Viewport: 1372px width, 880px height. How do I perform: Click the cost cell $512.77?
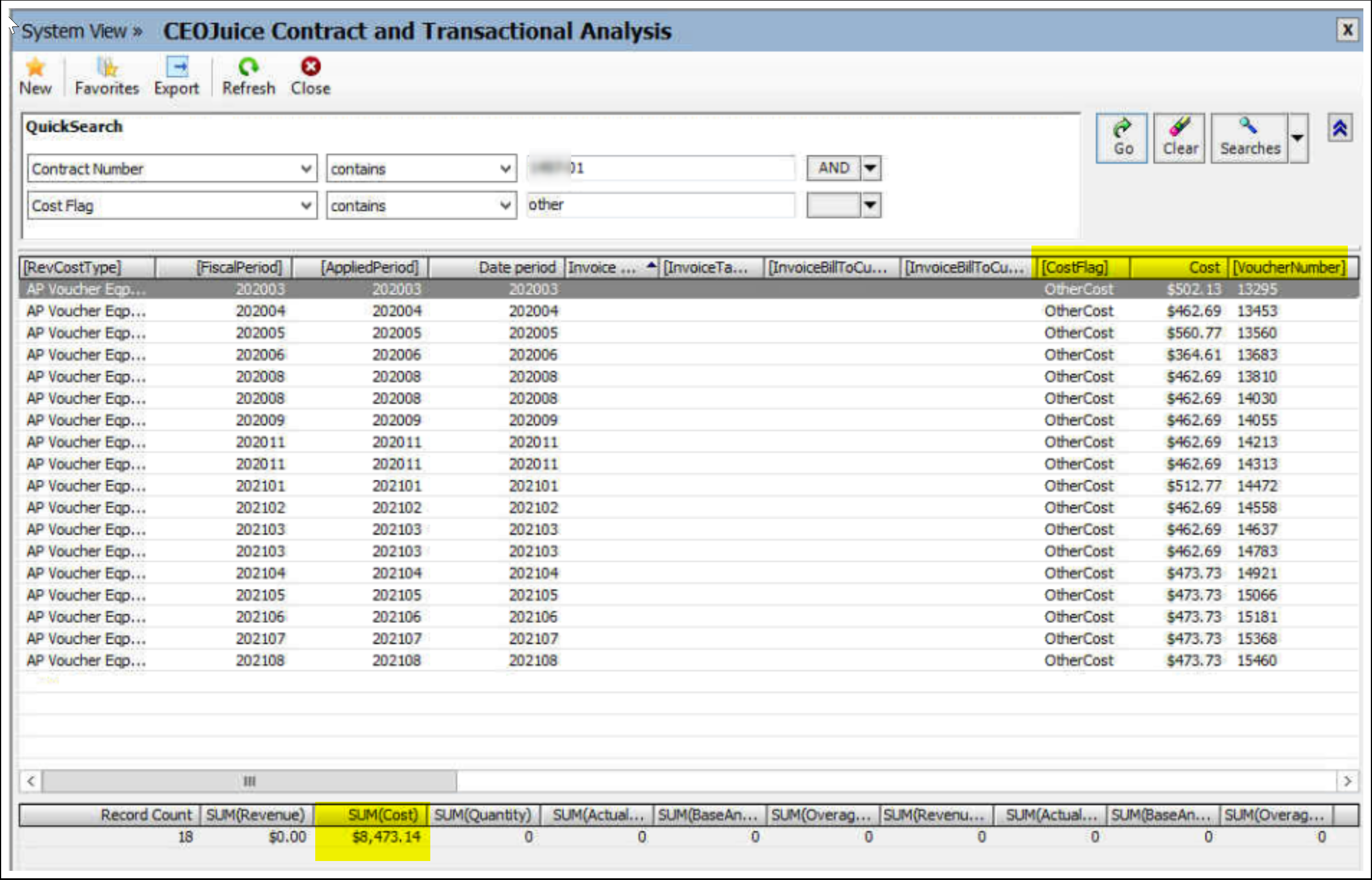click(x=1193, y=486)
